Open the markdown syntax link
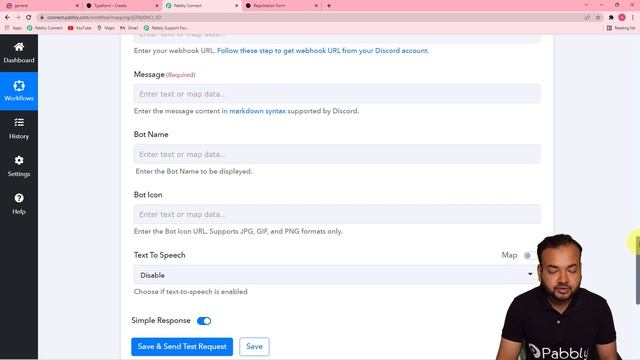Screen dimensions: 640x360 click(257, 111)
